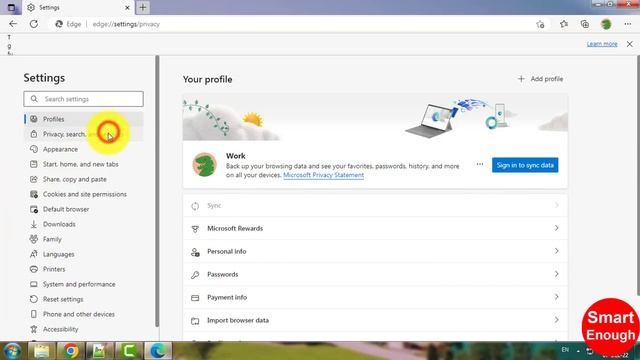Open the Collections icon
This screenshot has width=640, height=360.
(x=585, y=24)
